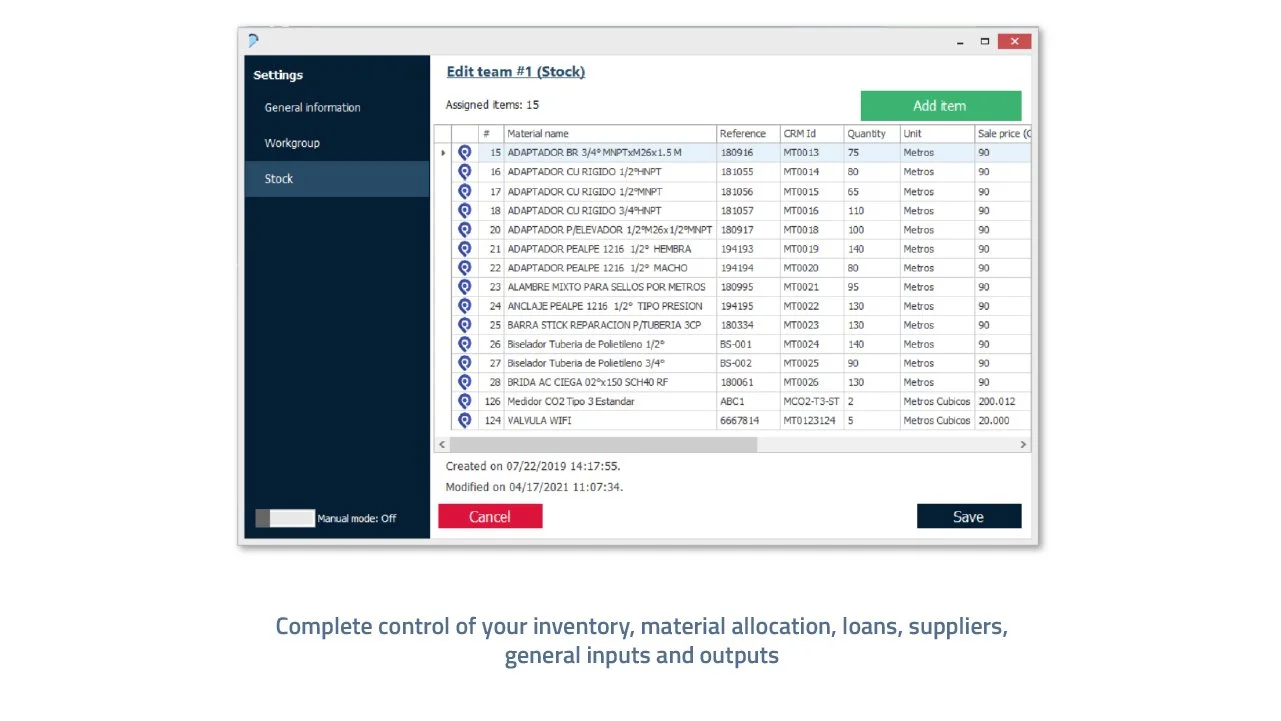1281x721 pixels.
Task: Select Biselador Tuberia de Polietileno 1/2° cell
Action: (x=610, y=344)
